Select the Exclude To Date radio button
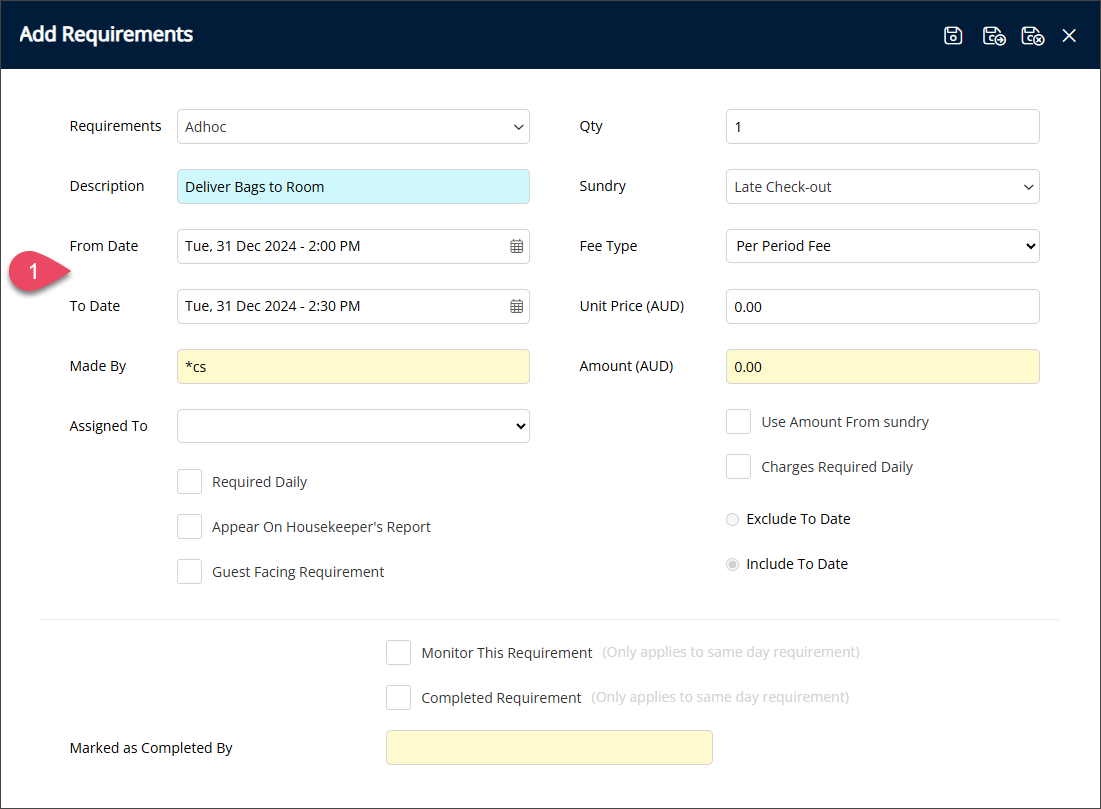The image size is (1101, 809). (x=732, y=520)
